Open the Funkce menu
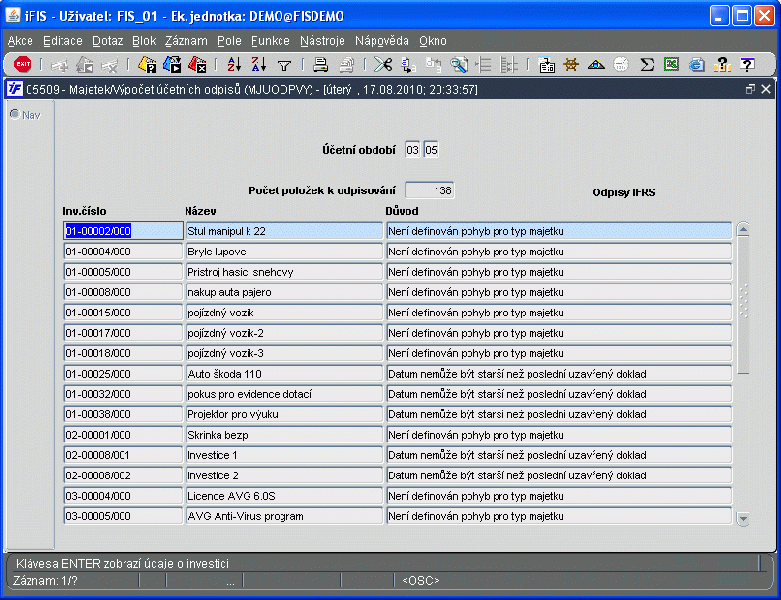The width and height of the screenshot is (781, 600). click(x=270, y=41)
